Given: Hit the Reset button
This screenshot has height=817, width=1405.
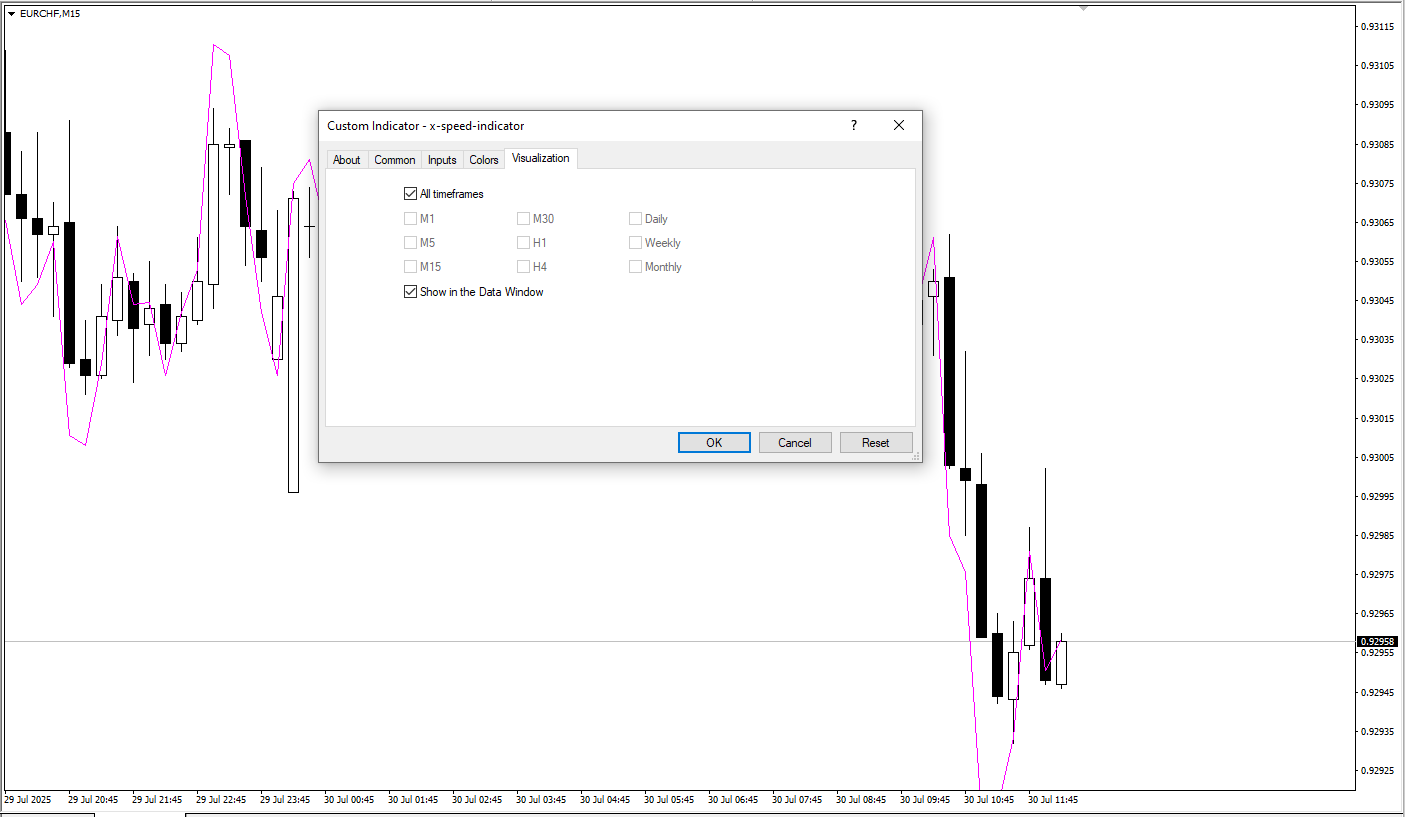Looking at the screenshot, I should (x=875, y=443).
